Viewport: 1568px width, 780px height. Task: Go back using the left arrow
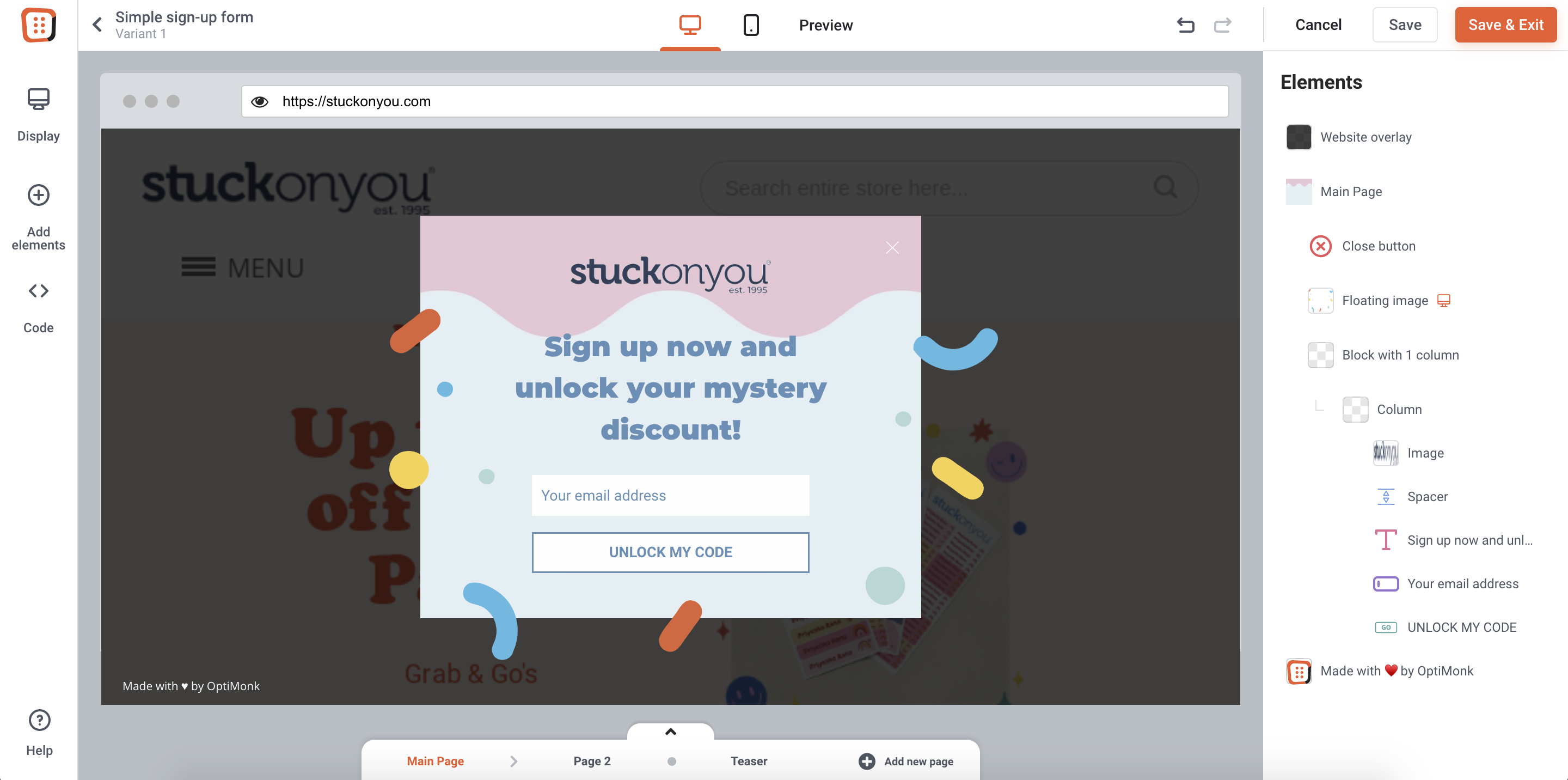pyautogui.click(x=97, y=25)
